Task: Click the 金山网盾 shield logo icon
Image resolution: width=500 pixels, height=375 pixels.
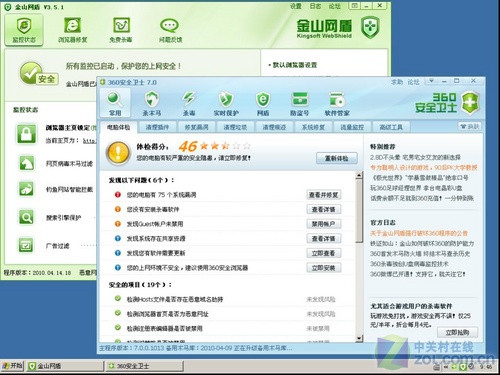Action: click(370, 27)
